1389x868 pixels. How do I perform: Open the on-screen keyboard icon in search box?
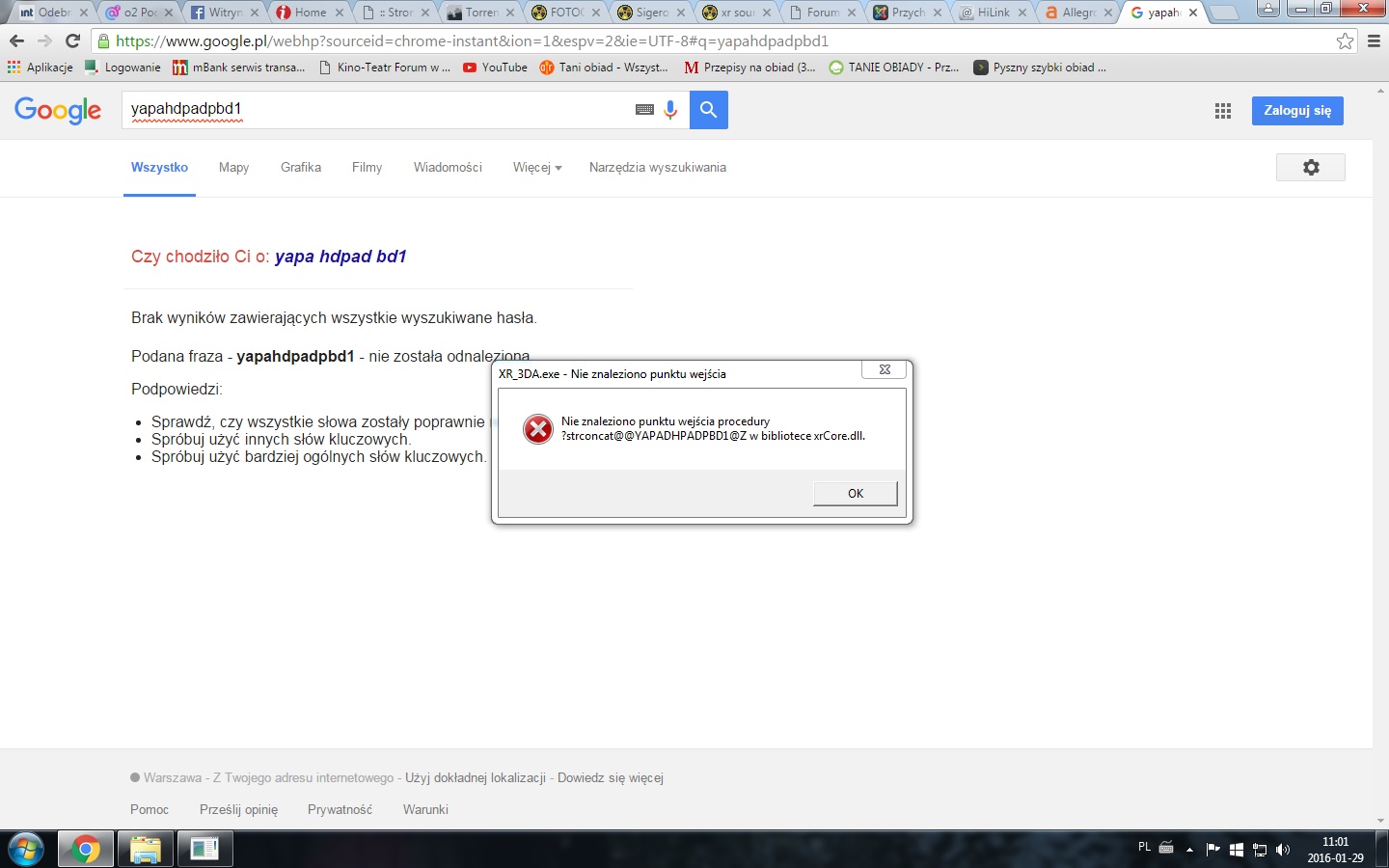point(644,110)
